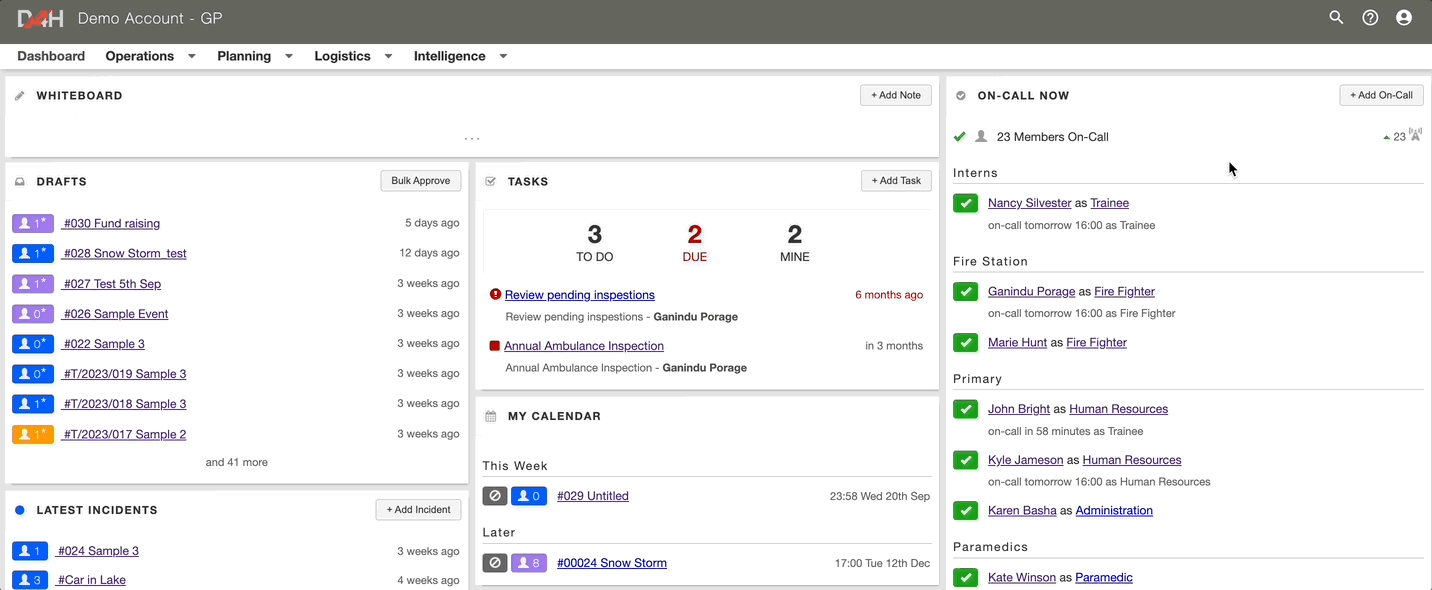The width and height of the screenshot is (1432, 590).
Task: Select the 2 DUE task counter
Action: [694, 243]
